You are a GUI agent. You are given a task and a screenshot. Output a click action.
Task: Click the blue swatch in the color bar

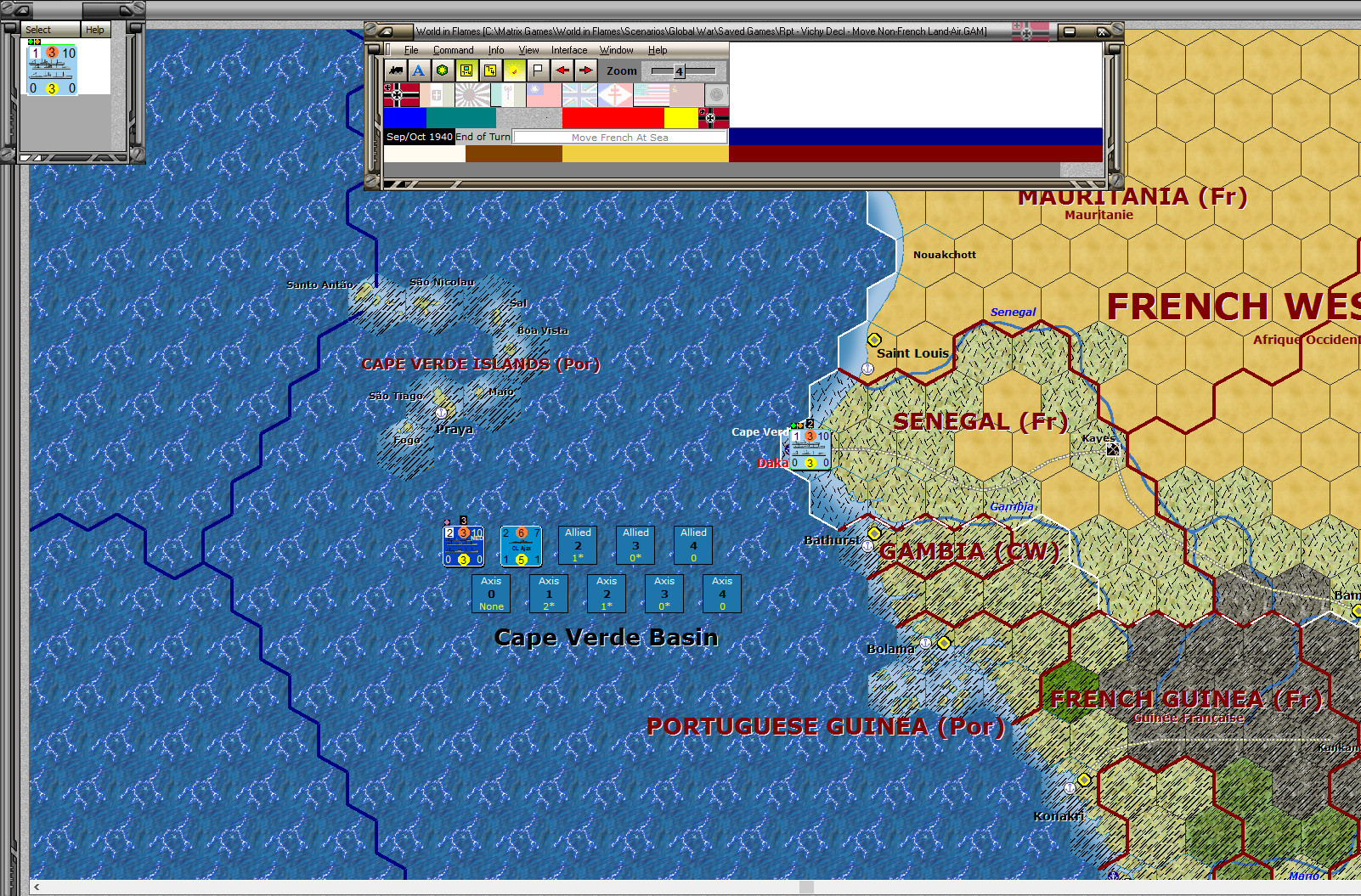[404, 118]
